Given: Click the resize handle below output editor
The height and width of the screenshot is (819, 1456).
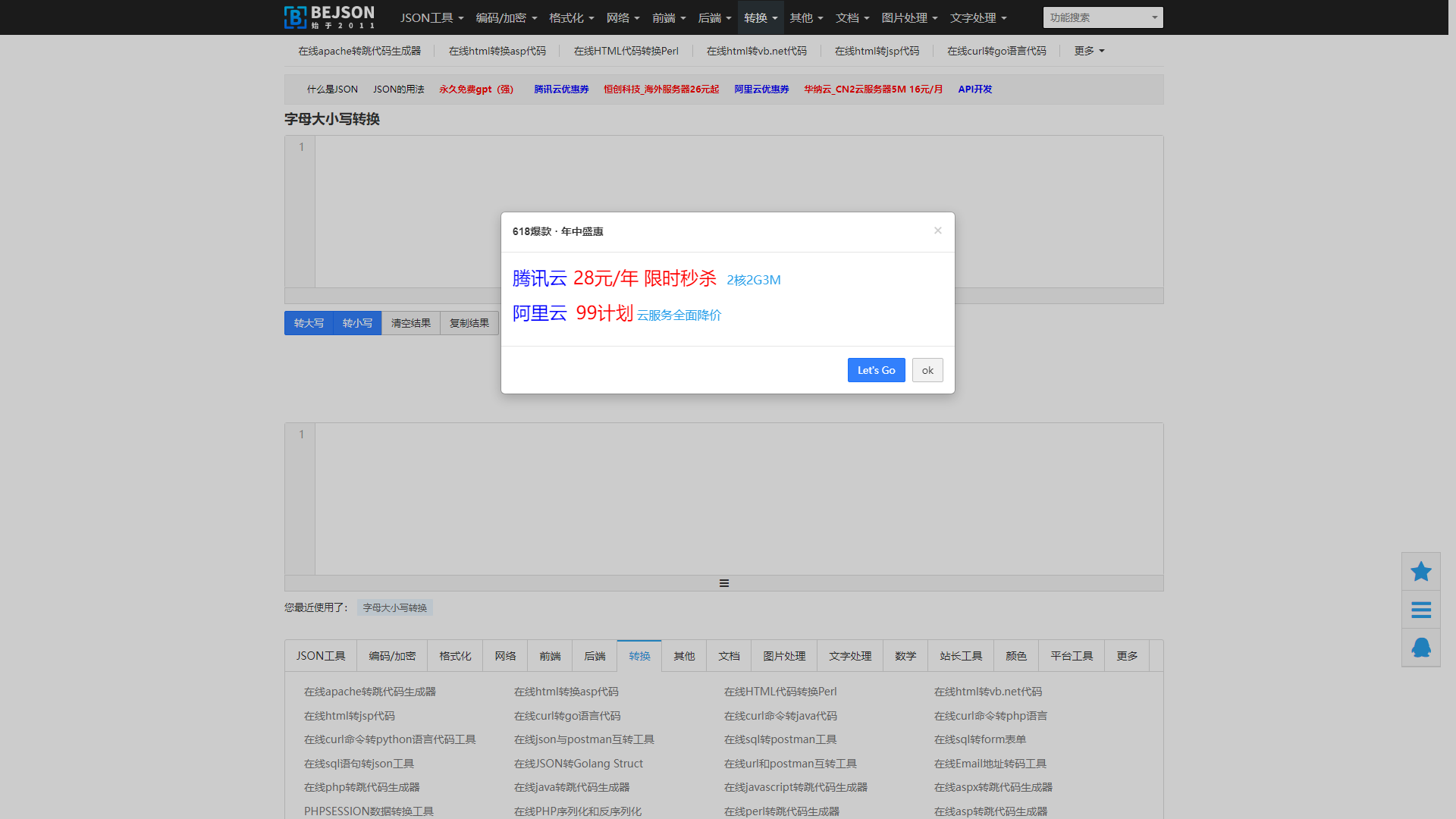Looking at the screenshot, I should pos(723,583).
